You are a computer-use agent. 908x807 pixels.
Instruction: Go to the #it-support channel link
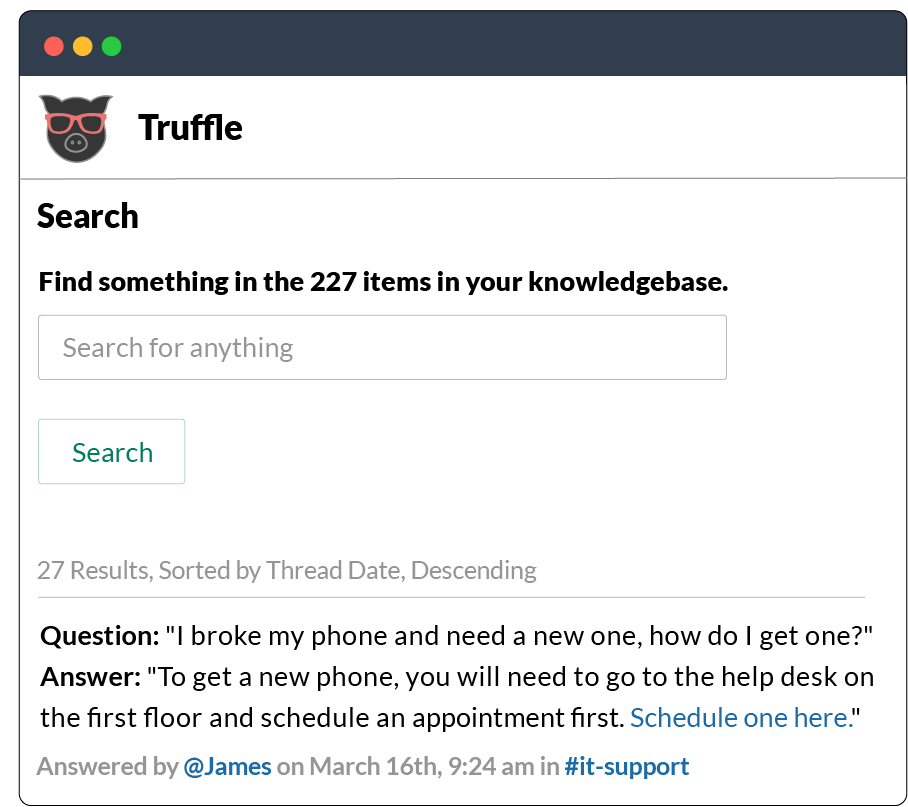click(x=627, y=766)
